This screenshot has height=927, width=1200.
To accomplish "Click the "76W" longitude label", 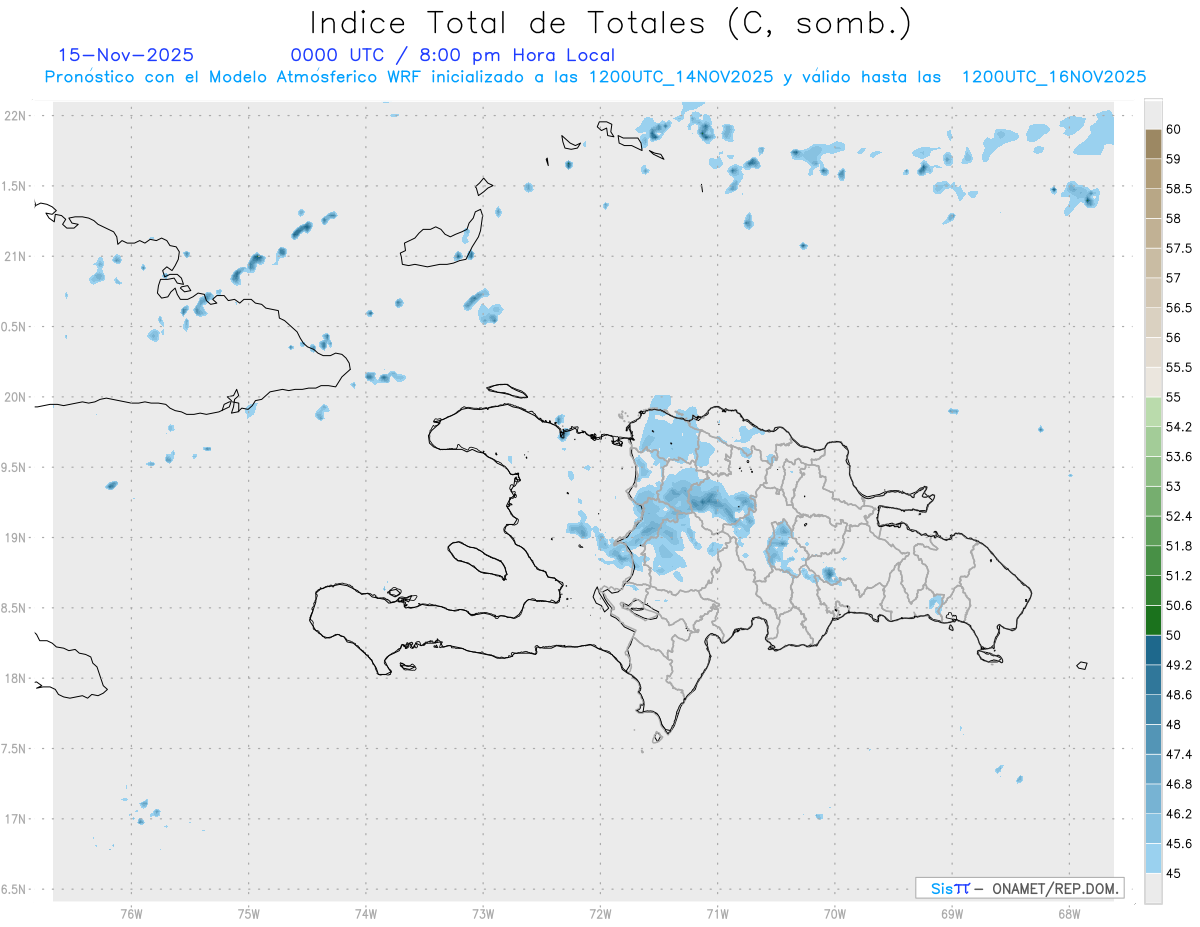I will 131,913.
